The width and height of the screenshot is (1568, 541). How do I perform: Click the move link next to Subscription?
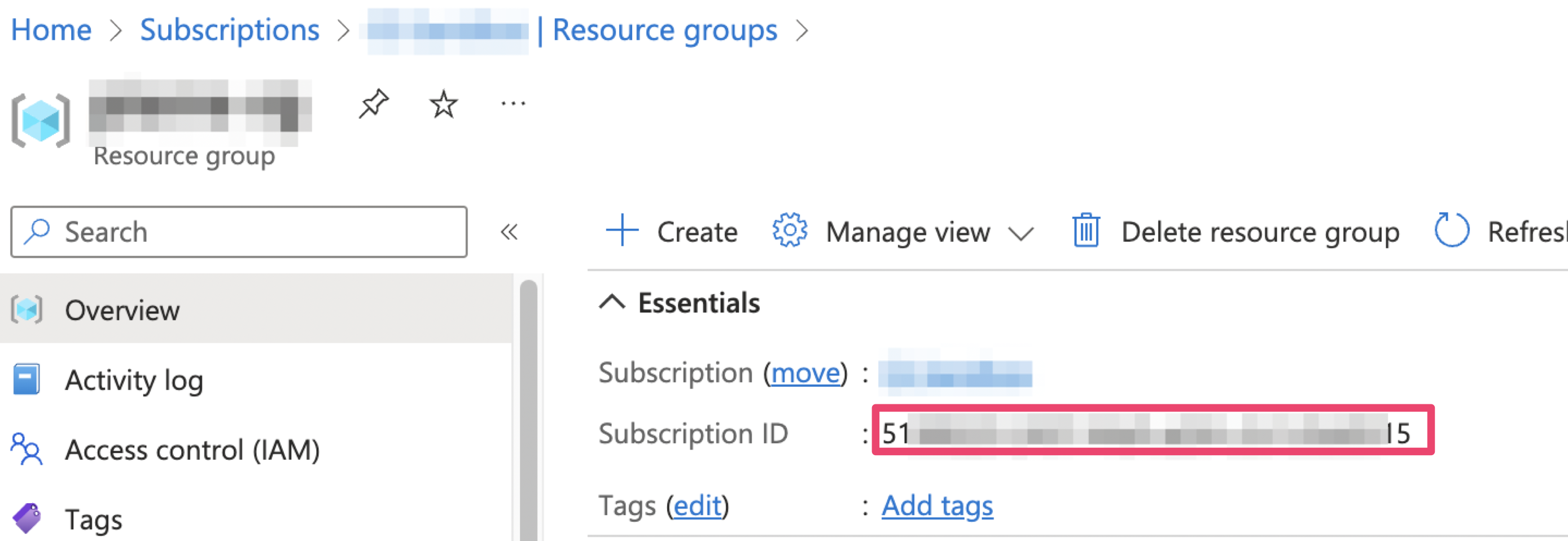coord(805,373)
